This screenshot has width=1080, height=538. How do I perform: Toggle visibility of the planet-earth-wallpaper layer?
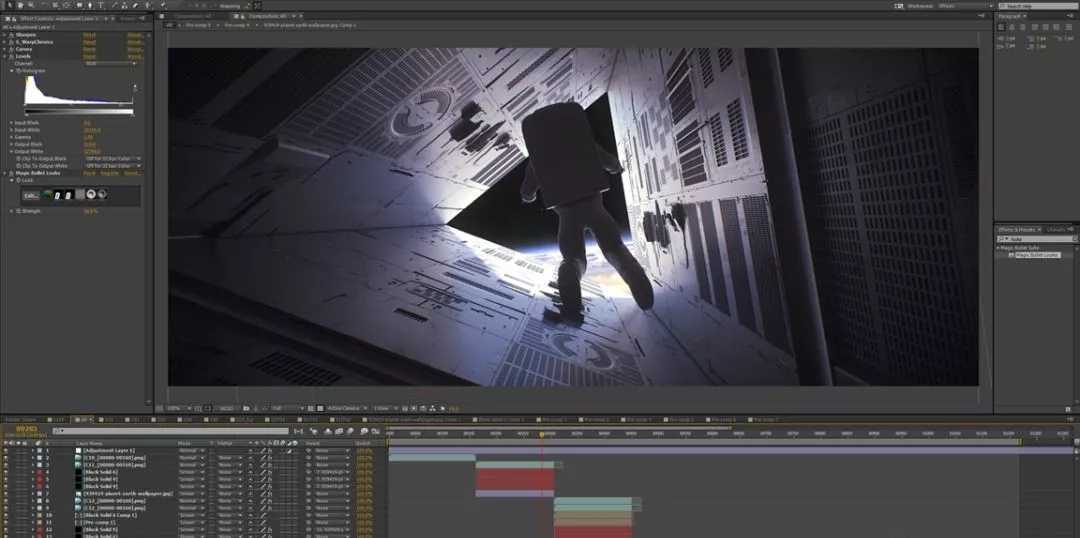tap(5, 494)
